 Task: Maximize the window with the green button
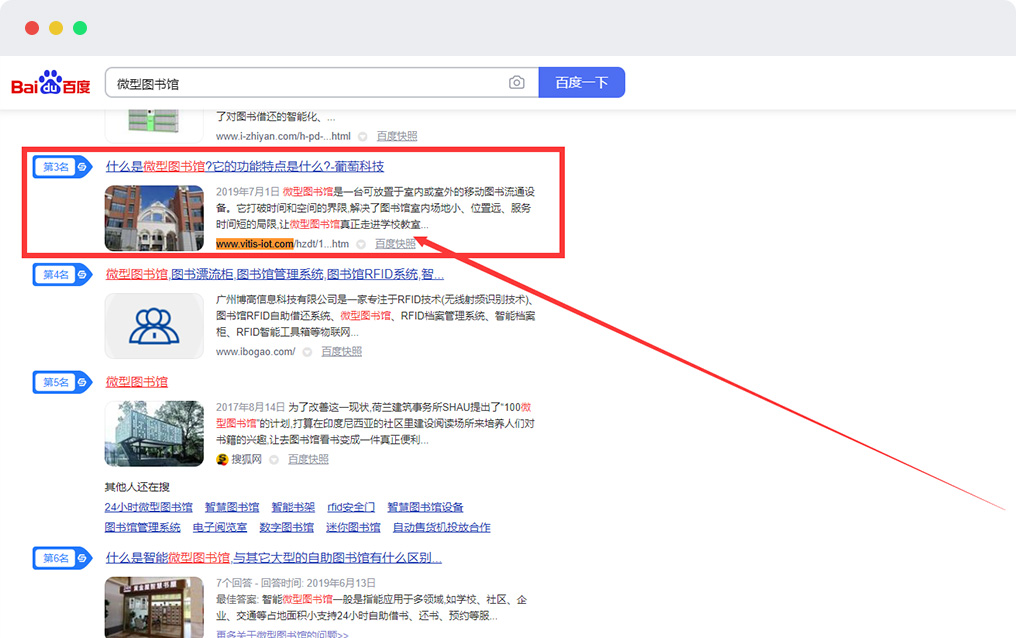click(80, 28)
